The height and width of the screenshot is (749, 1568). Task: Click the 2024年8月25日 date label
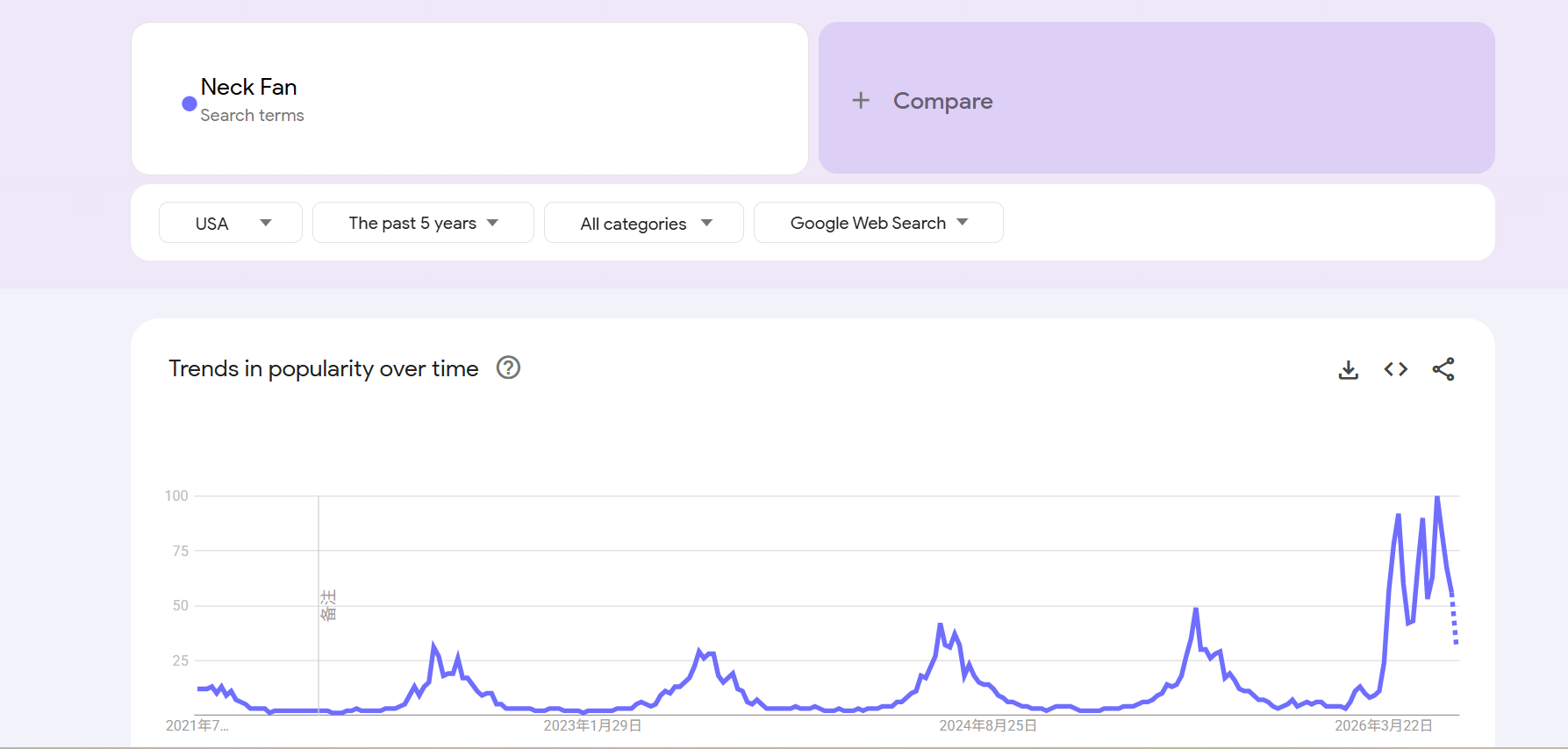(x=988, y=725)
